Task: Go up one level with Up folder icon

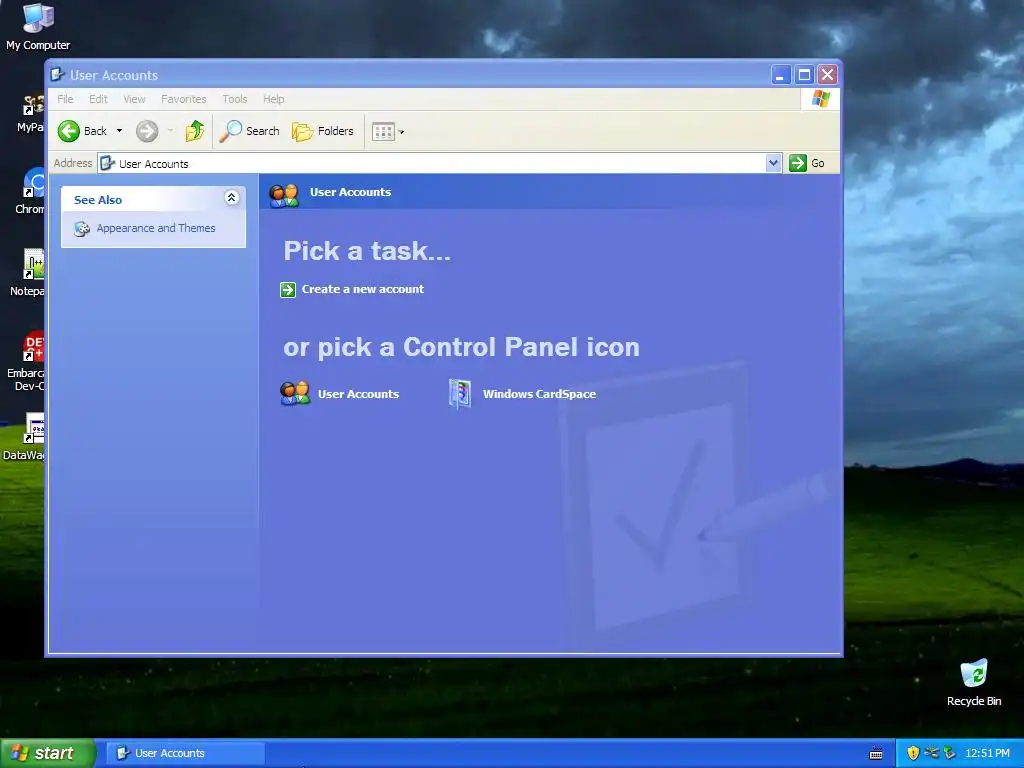Action: [195, 131]
